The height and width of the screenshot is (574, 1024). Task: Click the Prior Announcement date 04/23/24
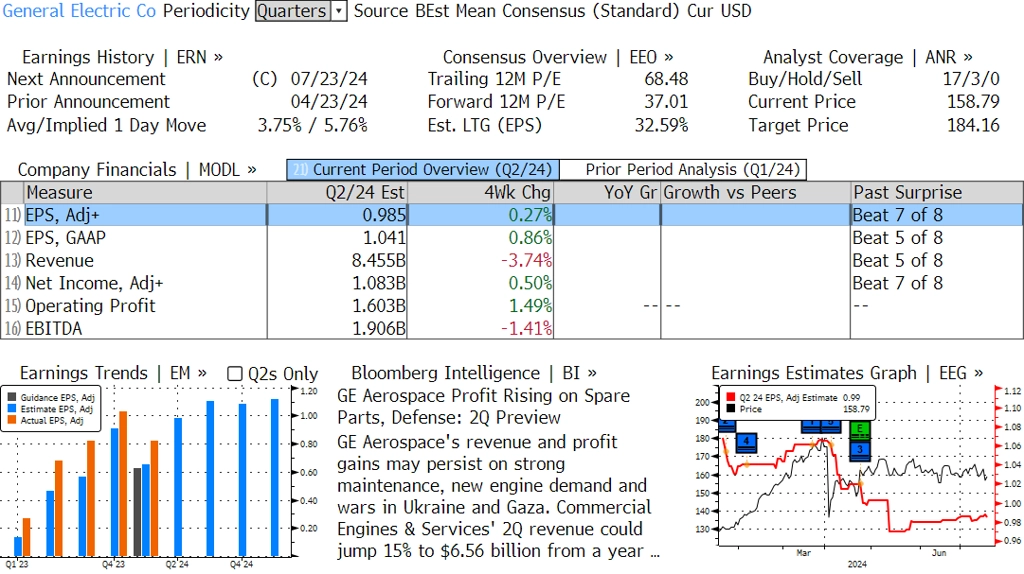pyautogui.click(x=329, y=102)
